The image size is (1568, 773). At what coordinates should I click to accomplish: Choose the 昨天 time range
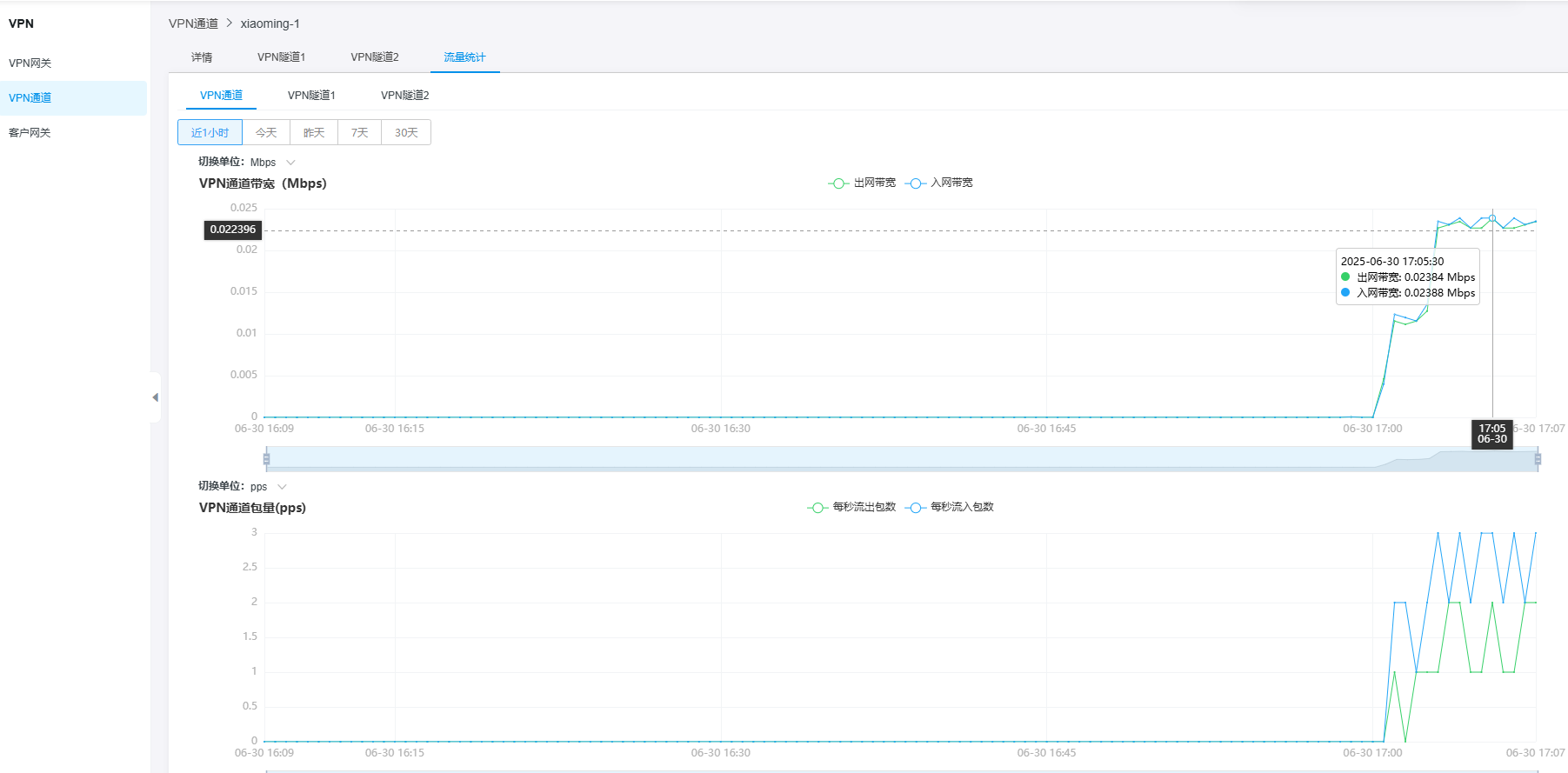(x=314, y=133)
